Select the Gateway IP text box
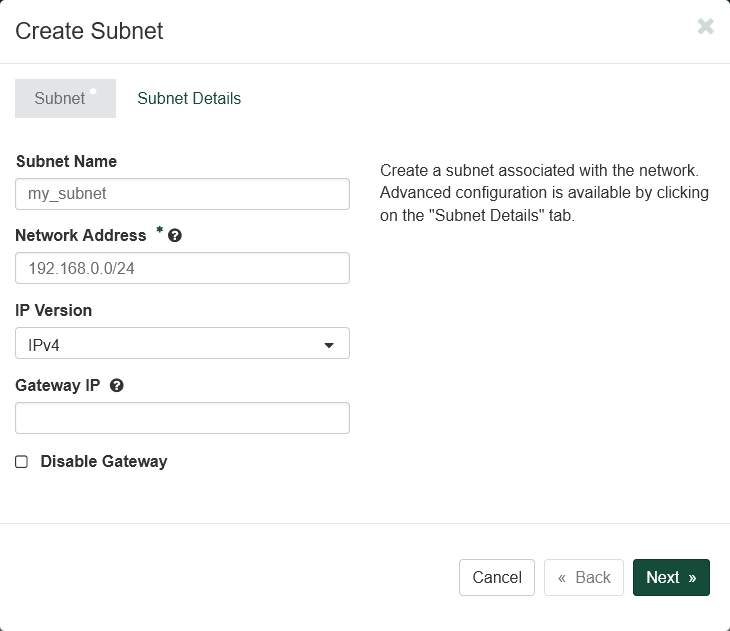 point(182,418)
